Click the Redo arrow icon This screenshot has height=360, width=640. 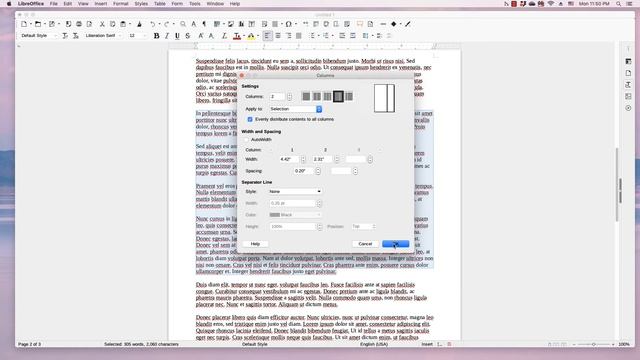166,24
